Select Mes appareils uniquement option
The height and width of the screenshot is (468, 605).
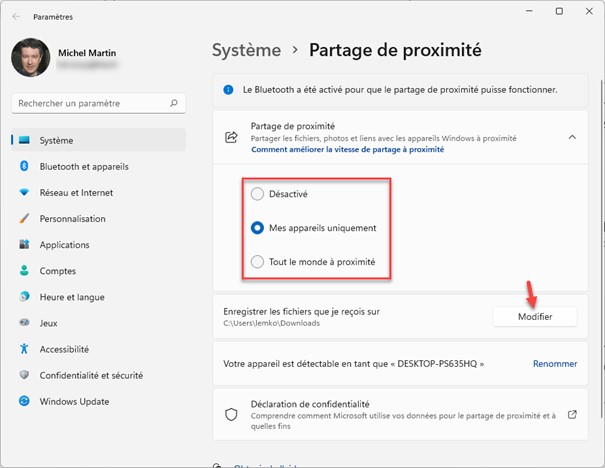[x=258, y=228]
